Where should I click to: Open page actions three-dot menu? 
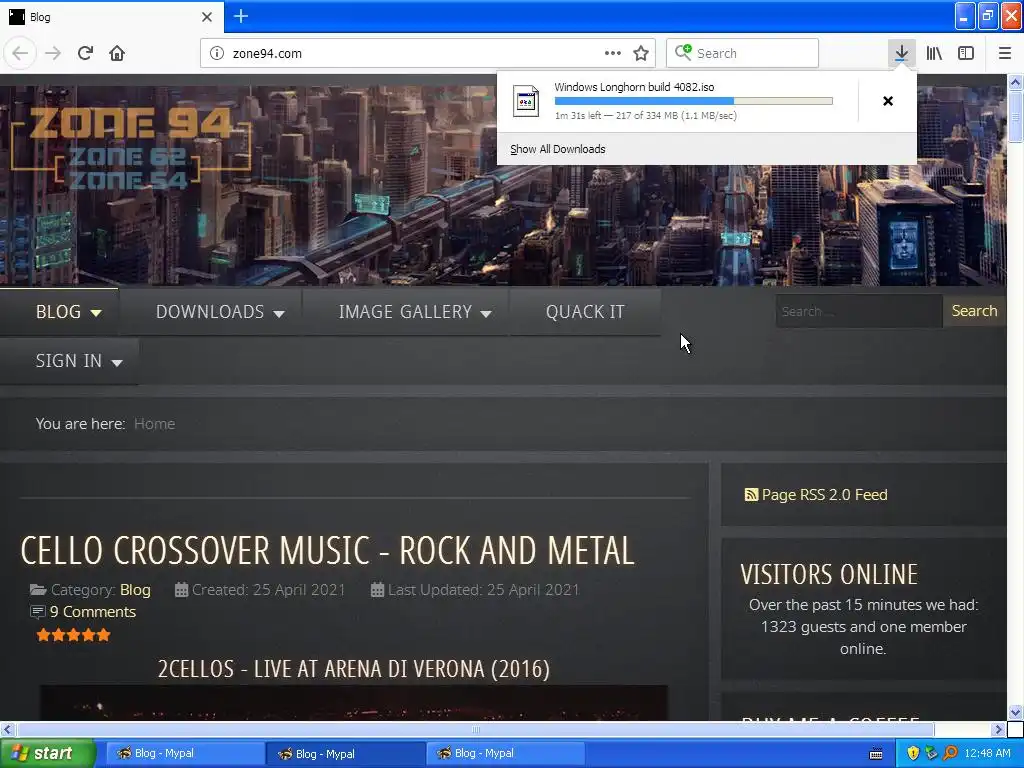[613, 53]
